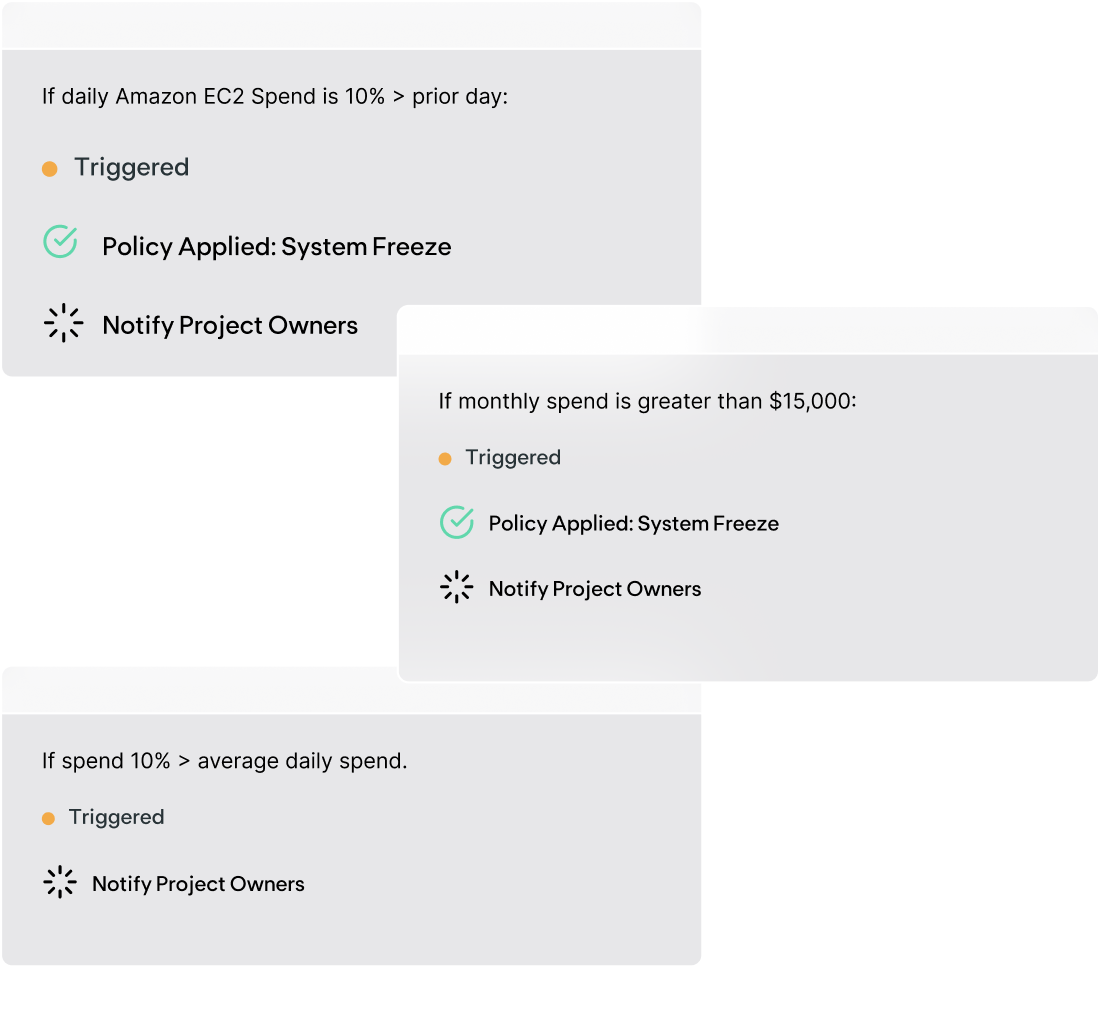Click the spinner icon in the monthly spend card
Viewport: 1101px width, 1033px height.
[456, 587]
